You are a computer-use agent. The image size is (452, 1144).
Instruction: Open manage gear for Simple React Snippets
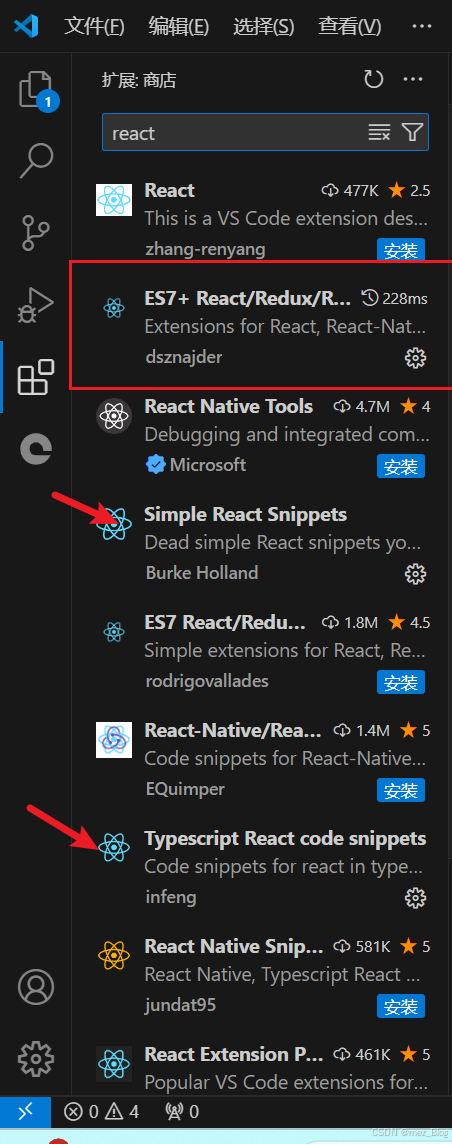(415, 573)
